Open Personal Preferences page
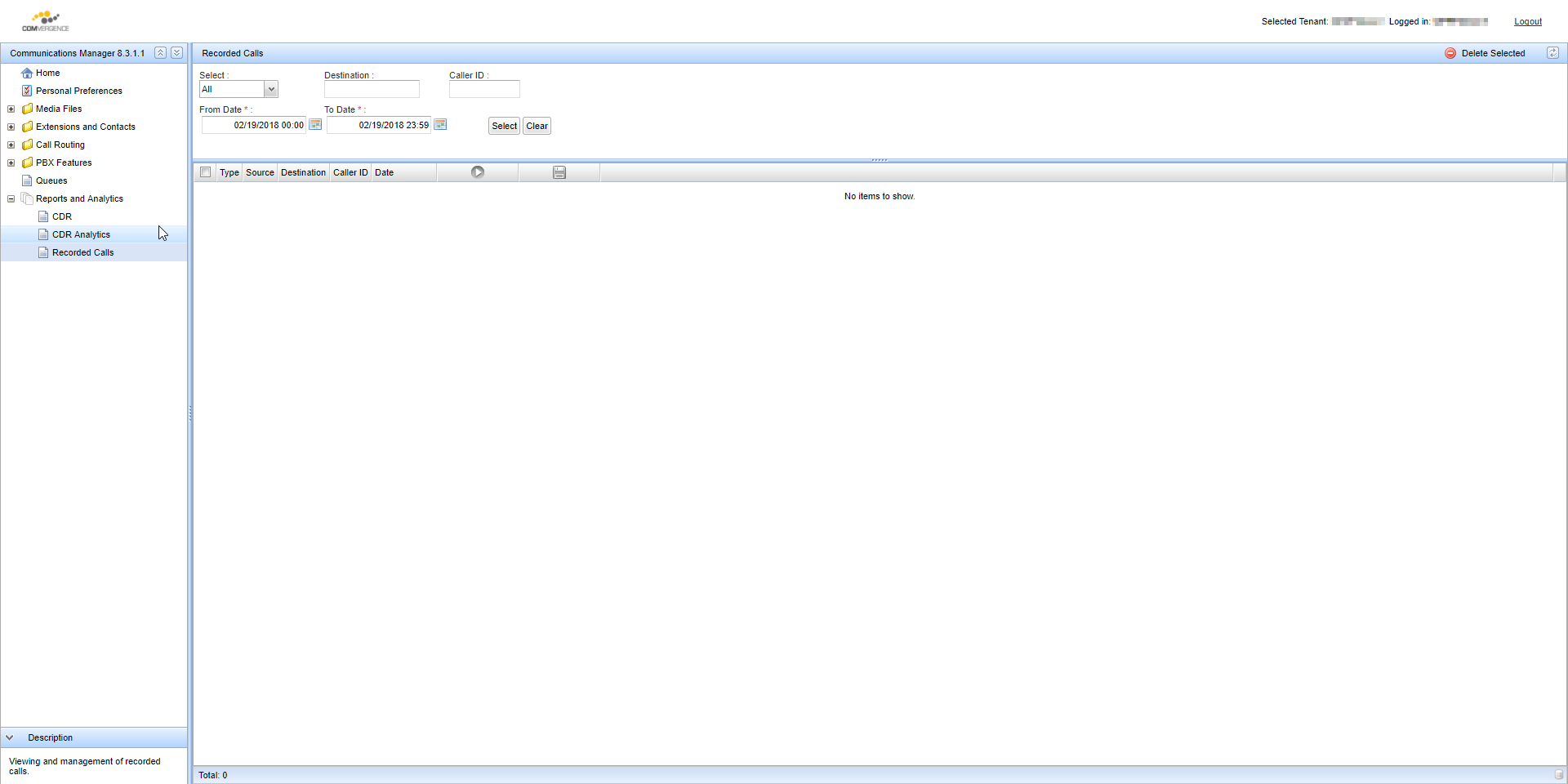This screenshot has width=1568, height=784. click(x=78, y=91)
